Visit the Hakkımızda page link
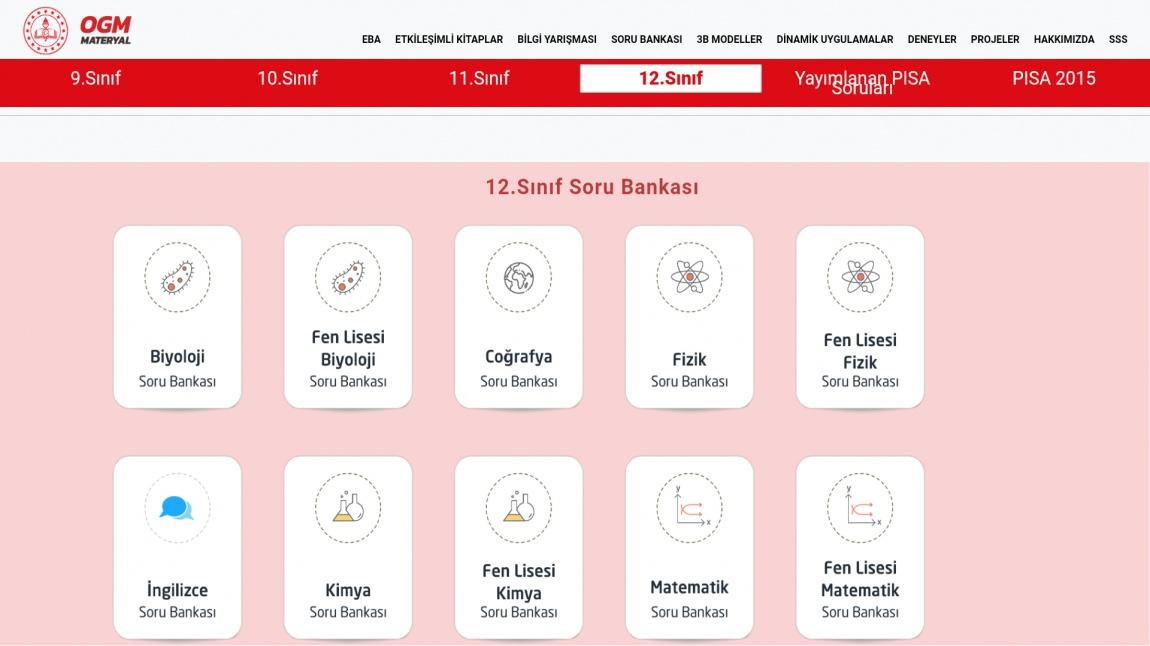This screenshot has height=646, width=1150. (x=1064, y=40)
